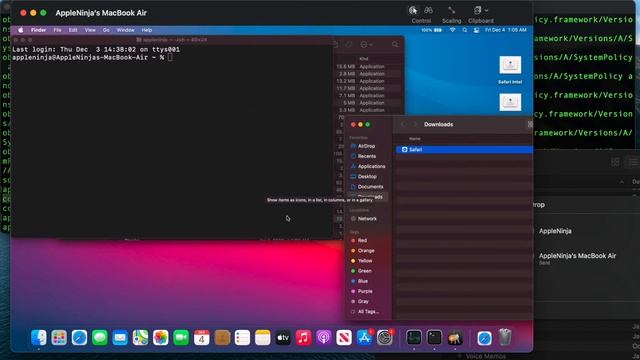This screenshot has width=640, height=360.
Task: Open Music from the Dock
Action: point(303,338)
